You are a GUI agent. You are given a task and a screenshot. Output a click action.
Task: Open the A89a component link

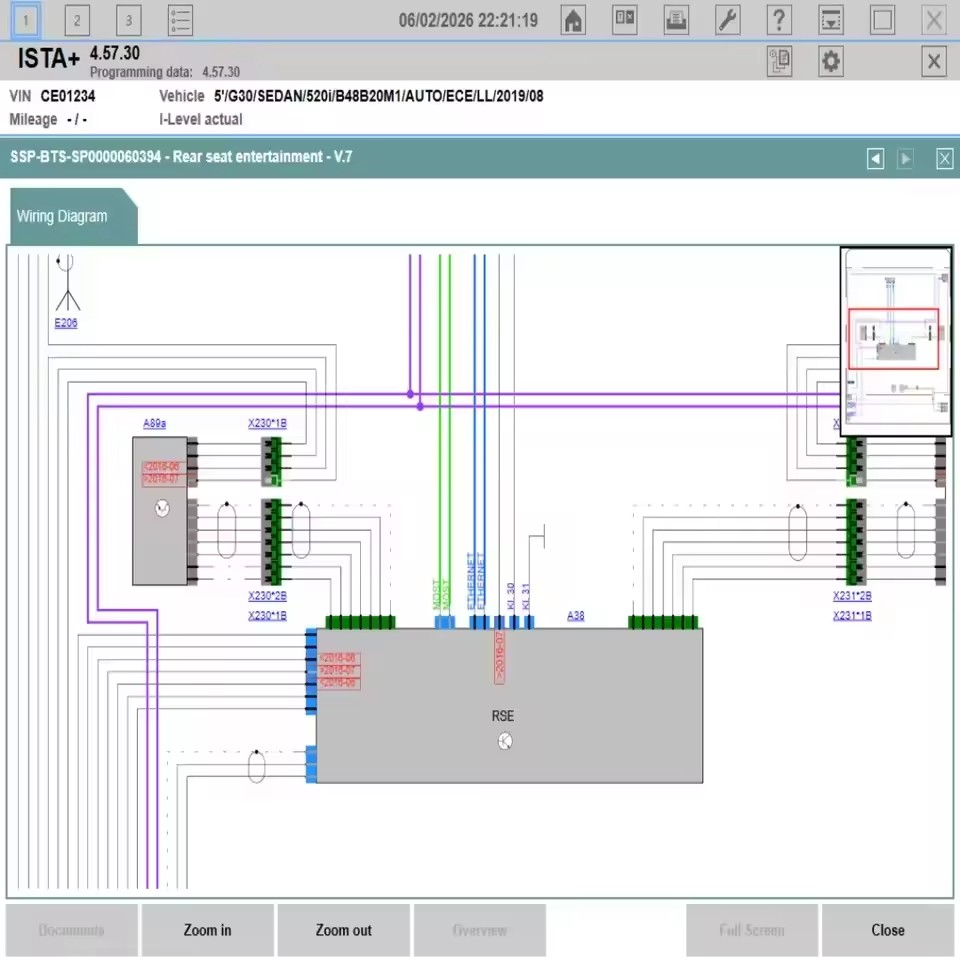[x=154, y=423]
